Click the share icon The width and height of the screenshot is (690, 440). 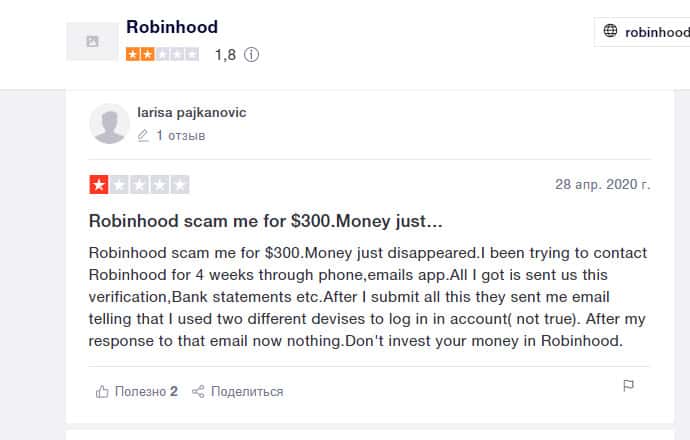click(198, 391)
